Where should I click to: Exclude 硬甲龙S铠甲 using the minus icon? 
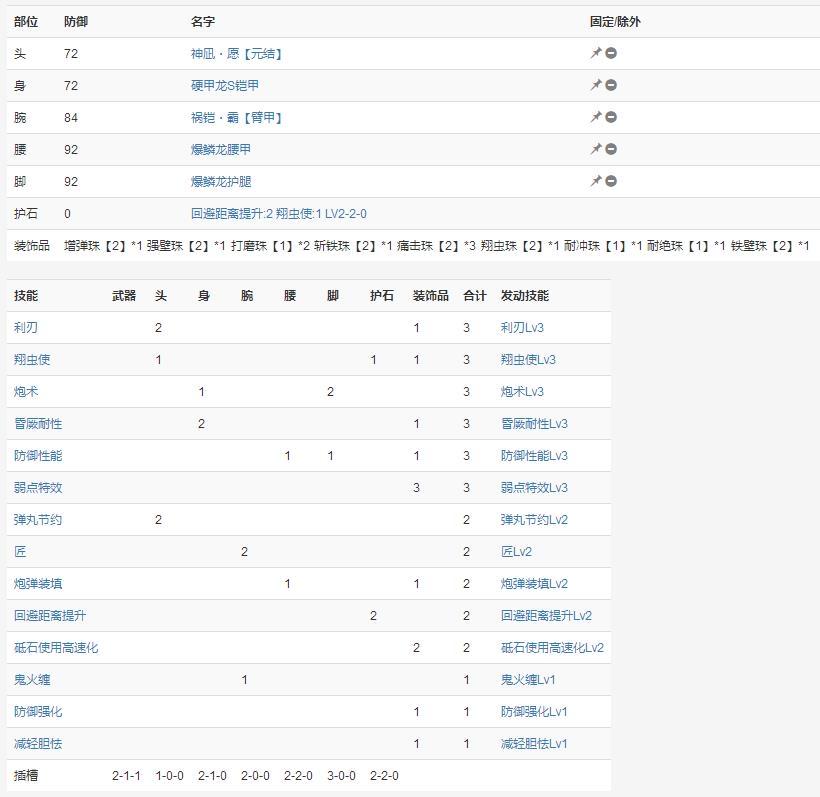pos(611,85)
